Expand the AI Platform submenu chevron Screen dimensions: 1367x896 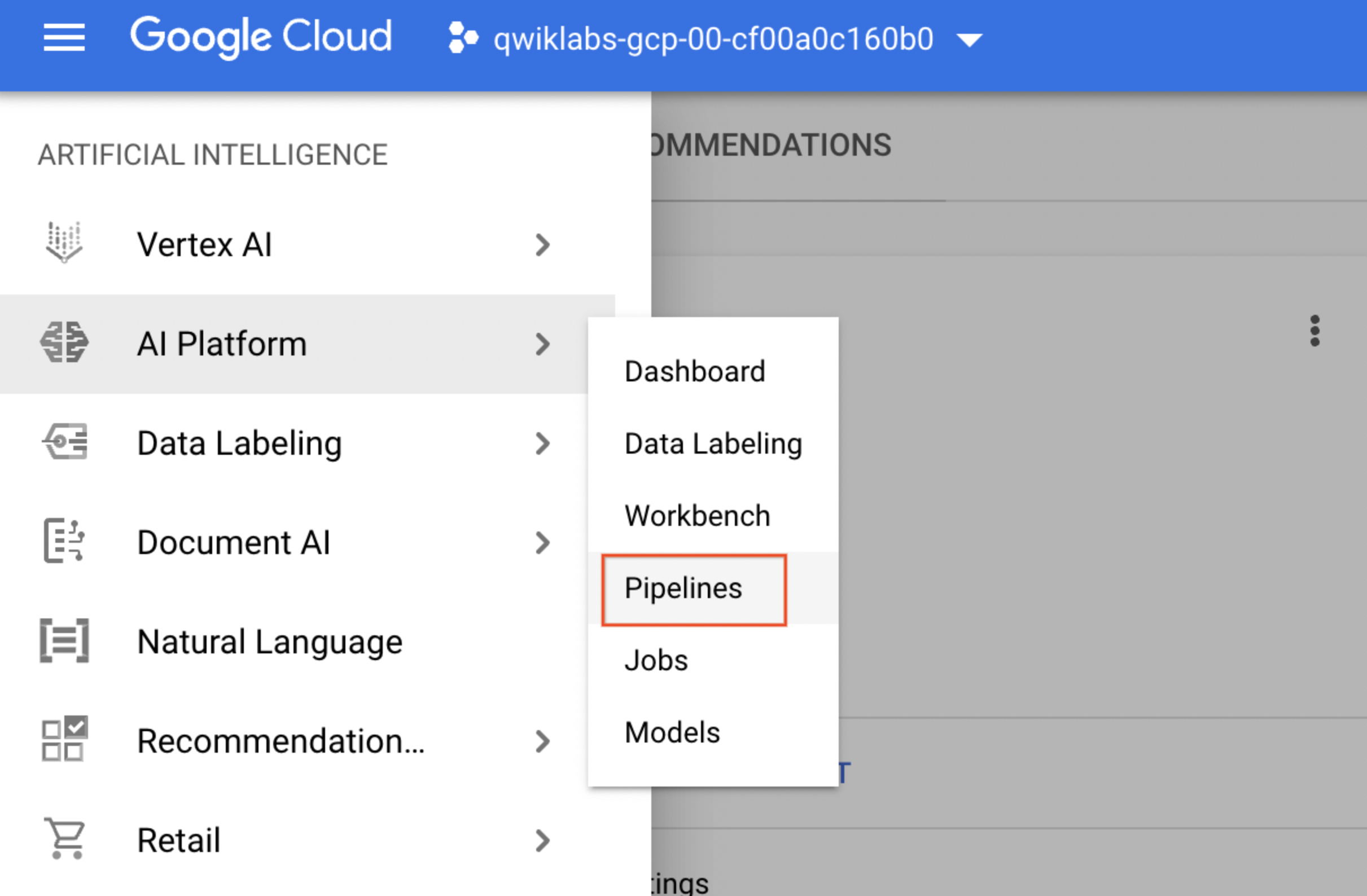[543, 345]
